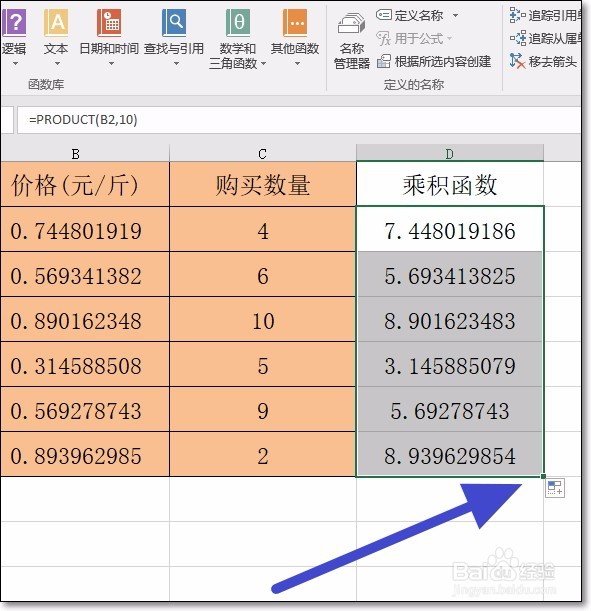The image size is (591, 611).
Task: Expand the 逻辑 dropdown arrow
Action: [15, 63]
